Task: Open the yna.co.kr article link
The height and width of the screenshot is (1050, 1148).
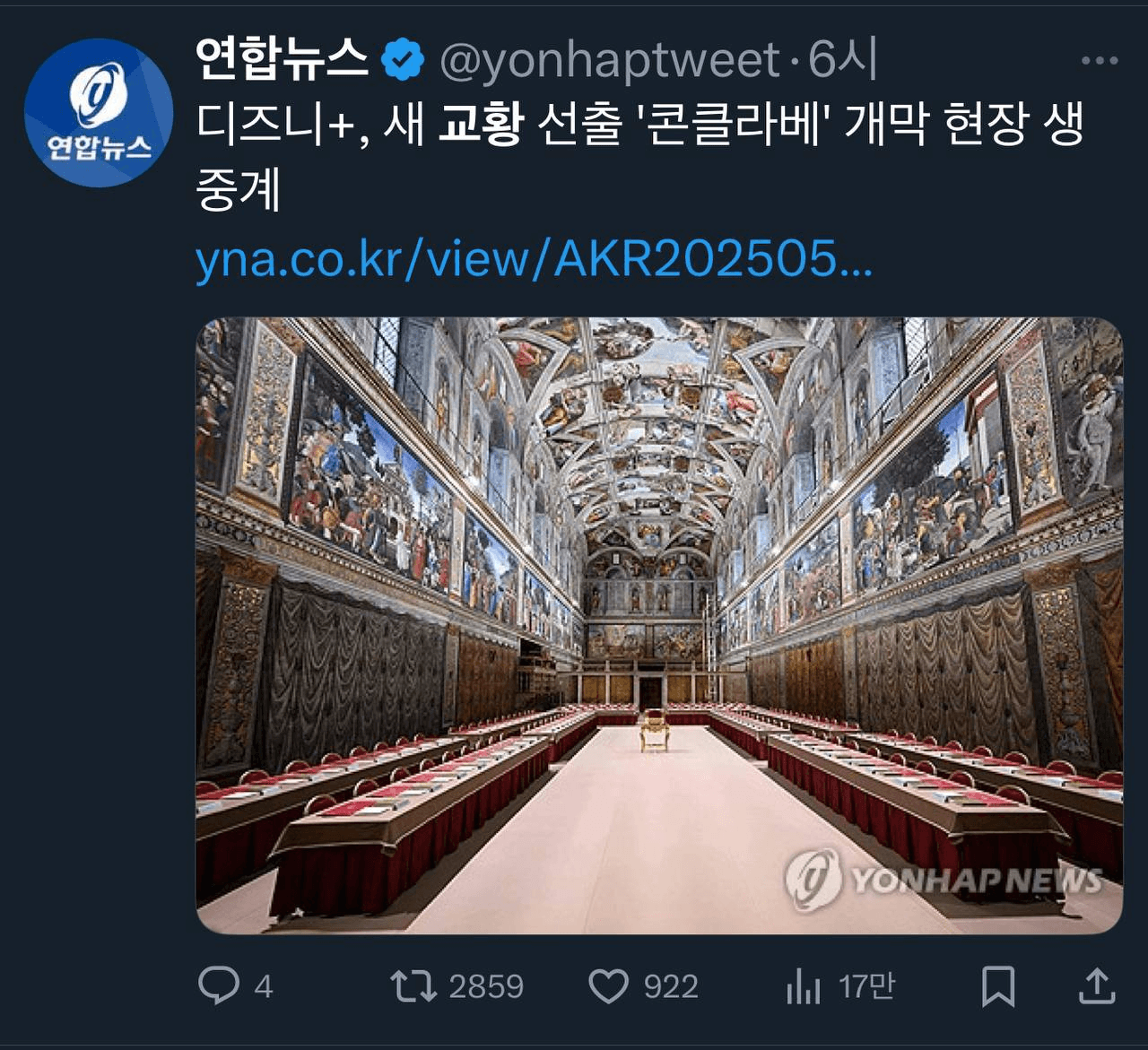Action: (x=534, y=259)
